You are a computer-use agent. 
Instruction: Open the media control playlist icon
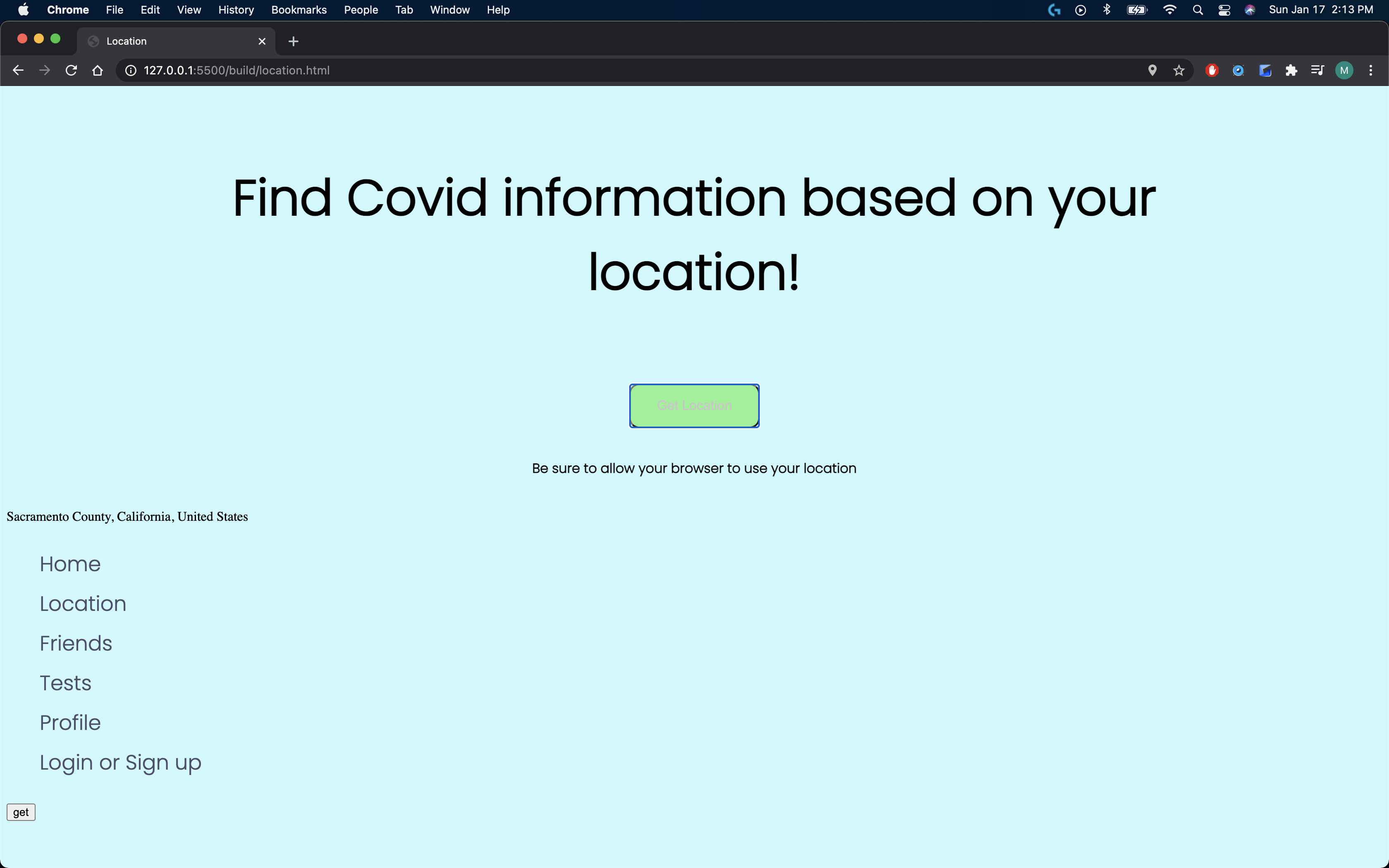(x=1318, y=70)
